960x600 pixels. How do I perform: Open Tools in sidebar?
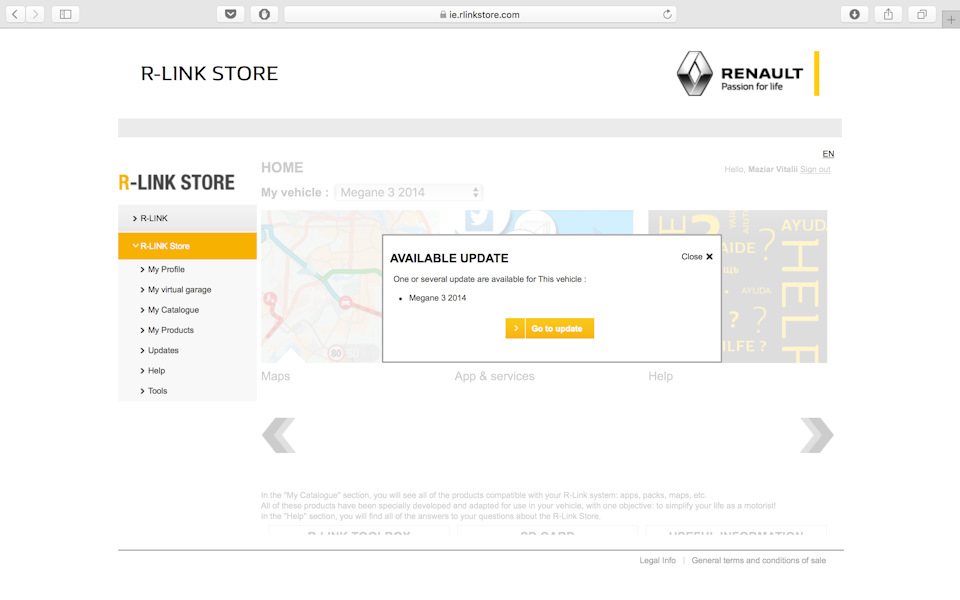coord(157,391)
